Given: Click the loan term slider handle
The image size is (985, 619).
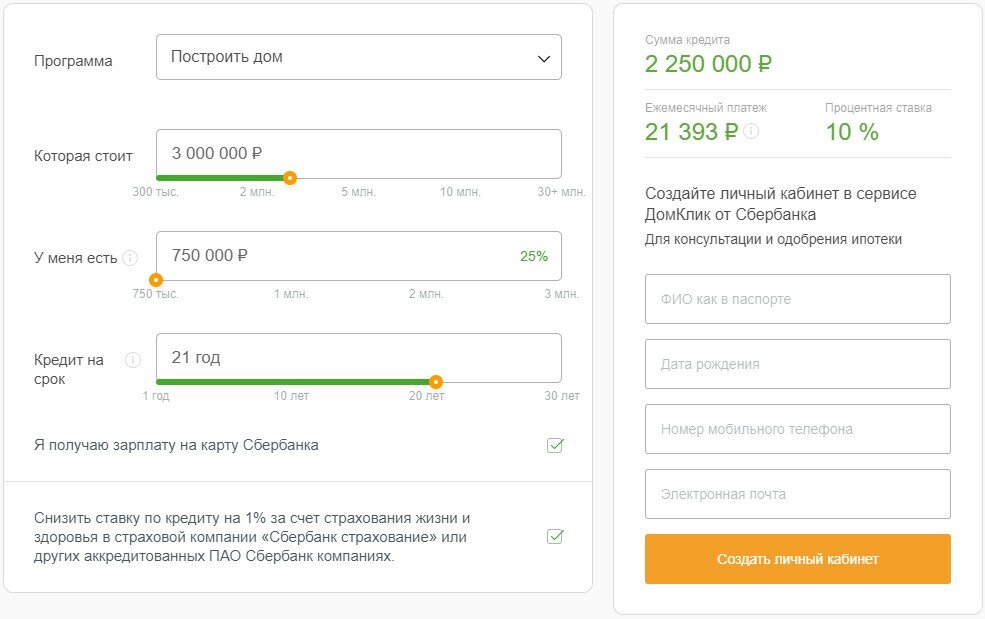Looking at the screenshot, I should tap(436, 382).
